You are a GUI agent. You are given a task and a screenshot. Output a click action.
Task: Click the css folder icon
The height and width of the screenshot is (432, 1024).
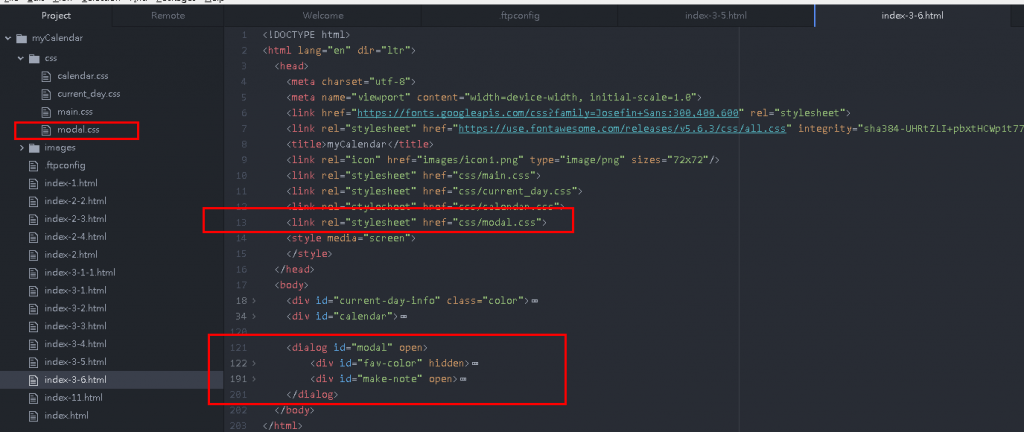point(34,59)
